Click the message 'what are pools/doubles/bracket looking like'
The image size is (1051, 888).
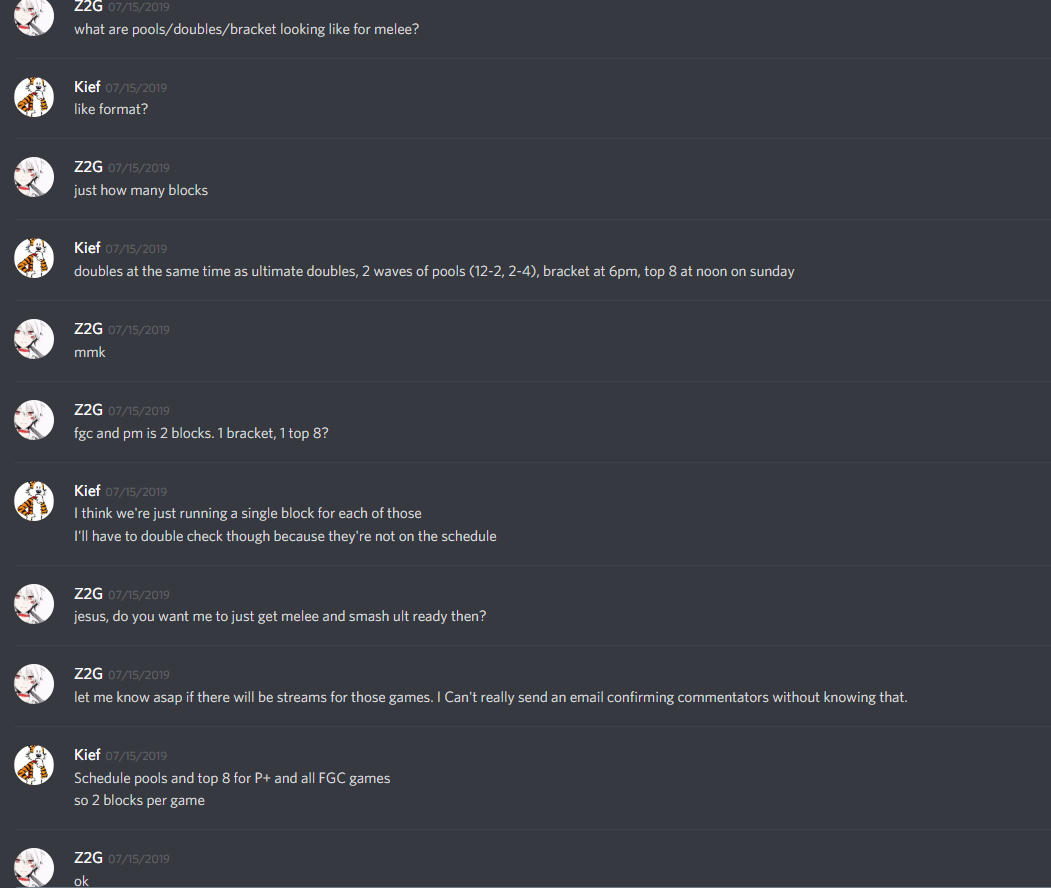coord(246,29)
